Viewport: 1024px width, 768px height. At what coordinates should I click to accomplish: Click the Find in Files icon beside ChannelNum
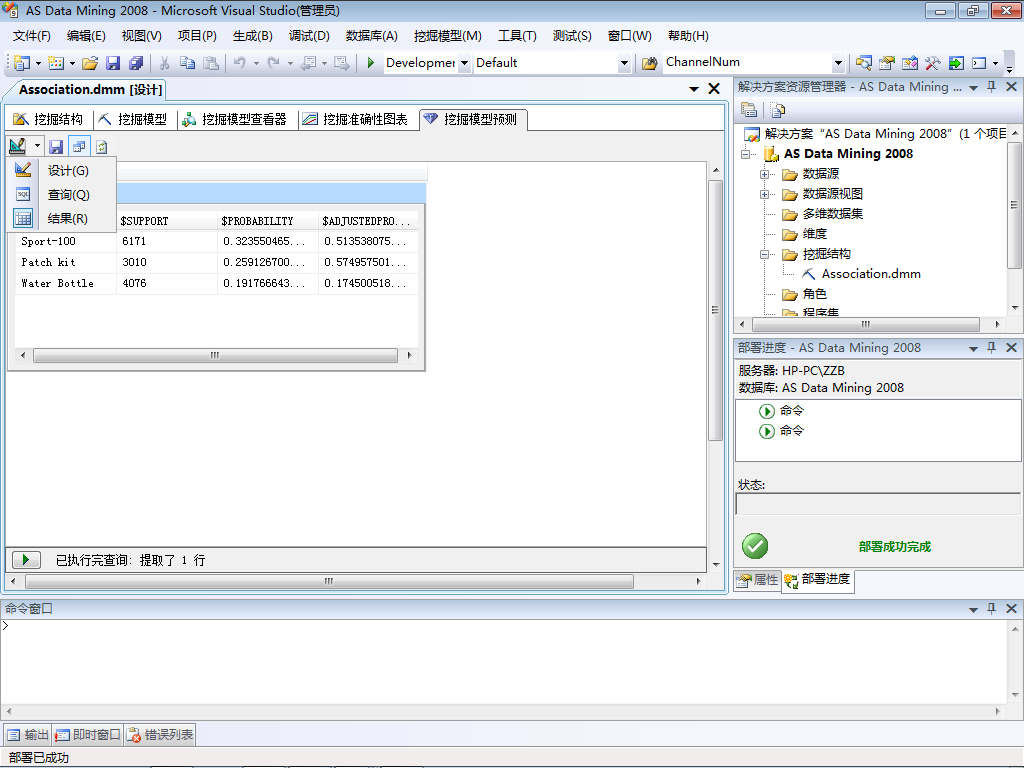click(x=649, y=63)
